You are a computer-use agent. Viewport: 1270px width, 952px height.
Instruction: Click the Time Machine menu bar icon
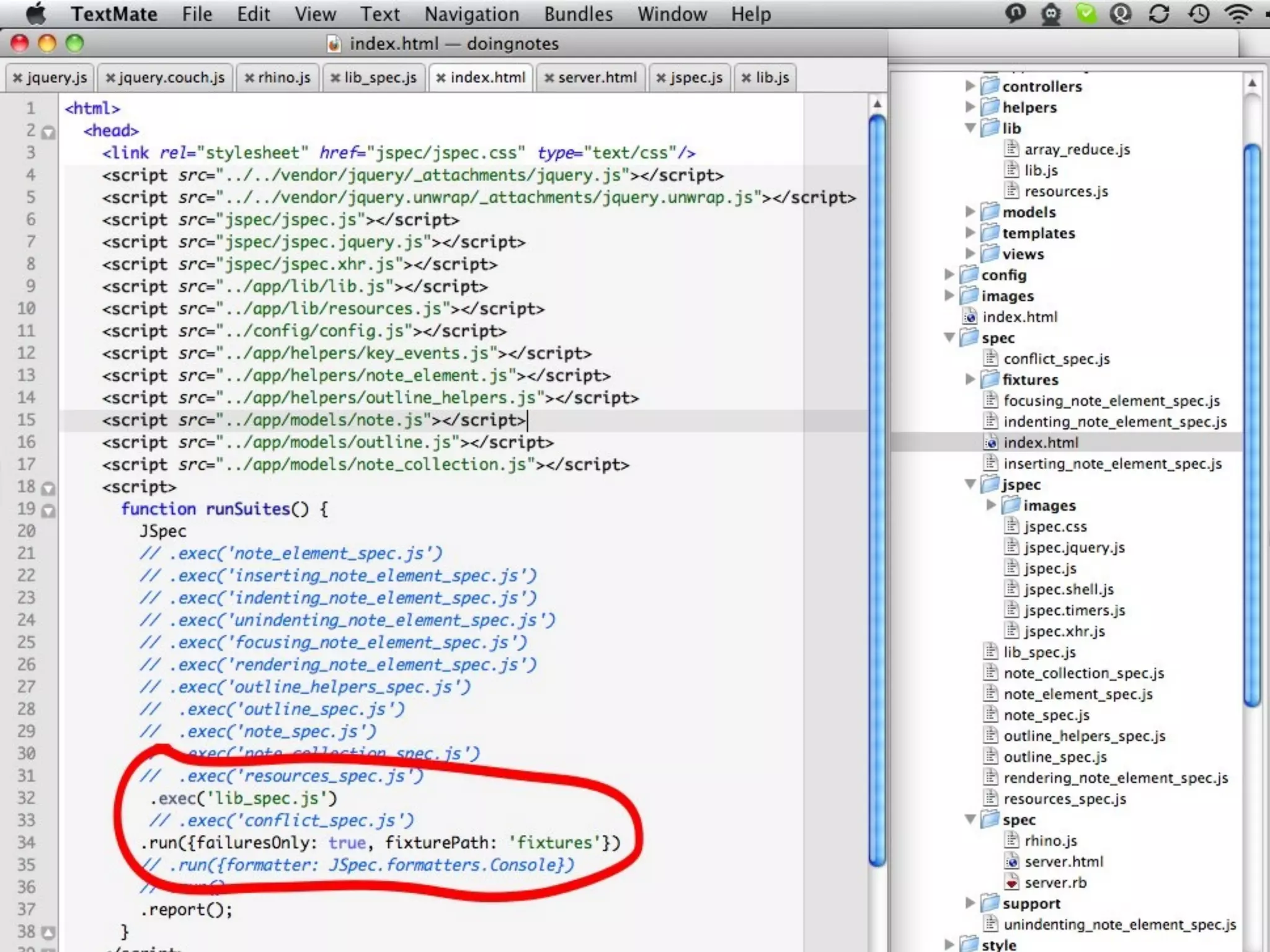point(1198,14)
